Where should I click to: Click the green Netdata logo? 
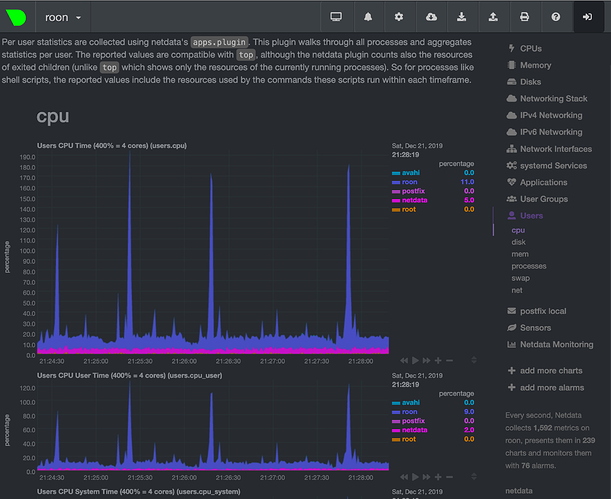point(16,17)
